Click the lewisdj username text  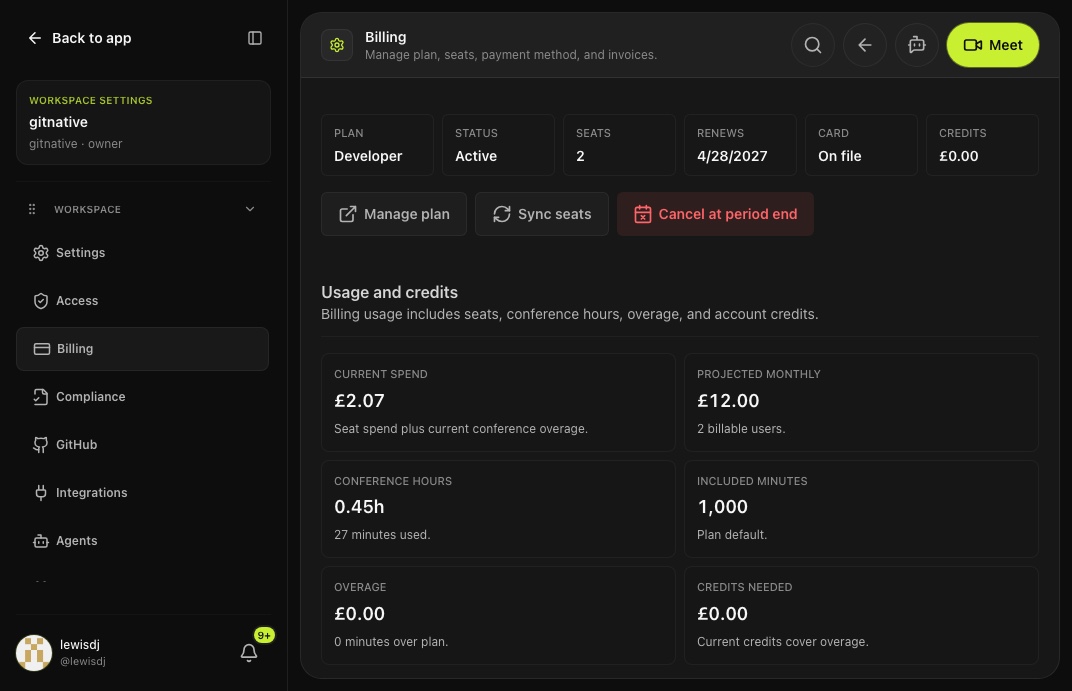coord(80,645)
